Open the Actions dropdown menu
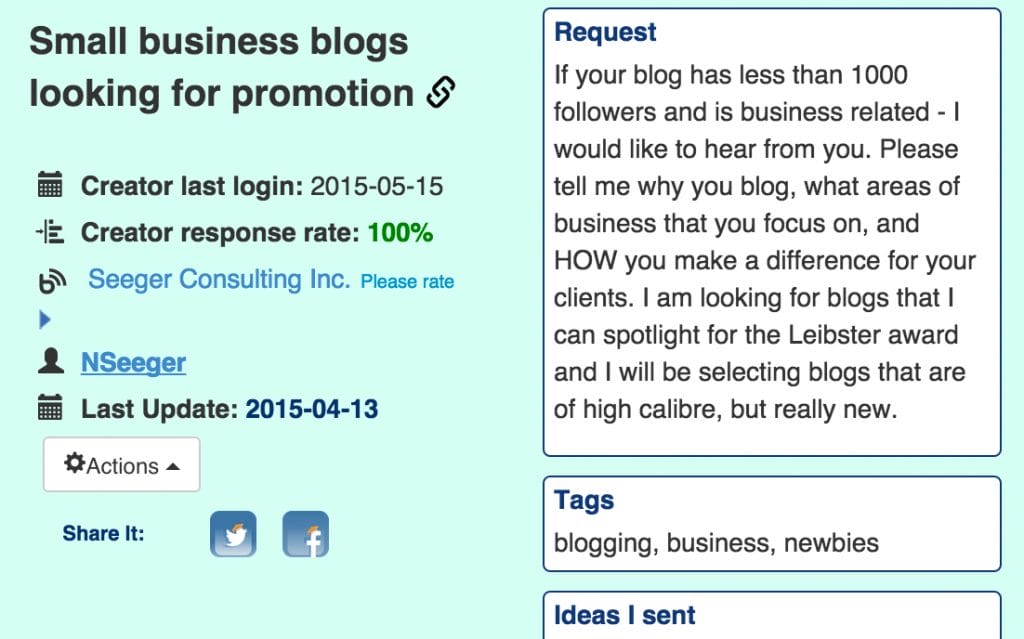Viewport: 1024px width, 639px height. [122, 465]
